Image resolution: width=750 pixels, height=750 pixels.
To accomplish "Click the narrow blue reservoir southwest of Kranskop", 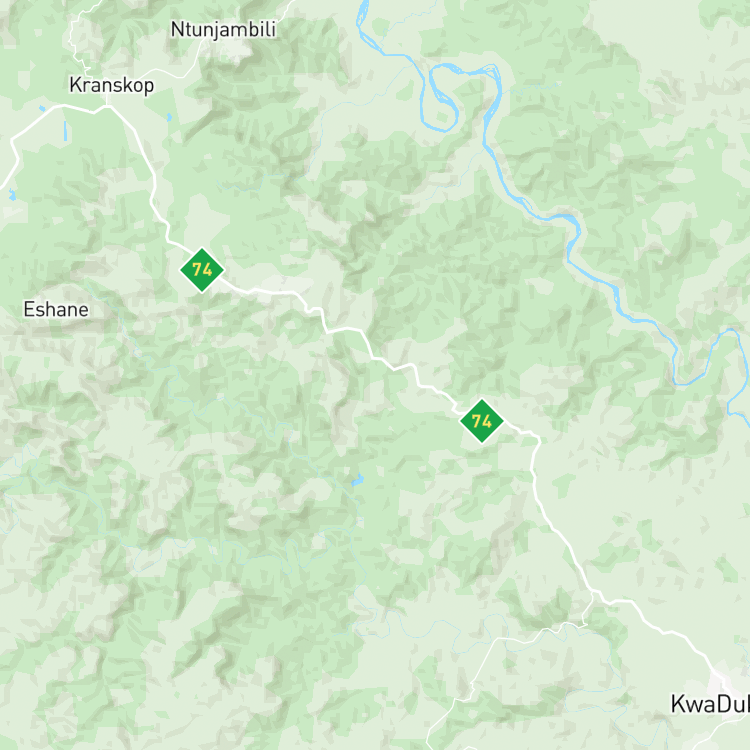I will pyautogui.click(x=65, y=131).
